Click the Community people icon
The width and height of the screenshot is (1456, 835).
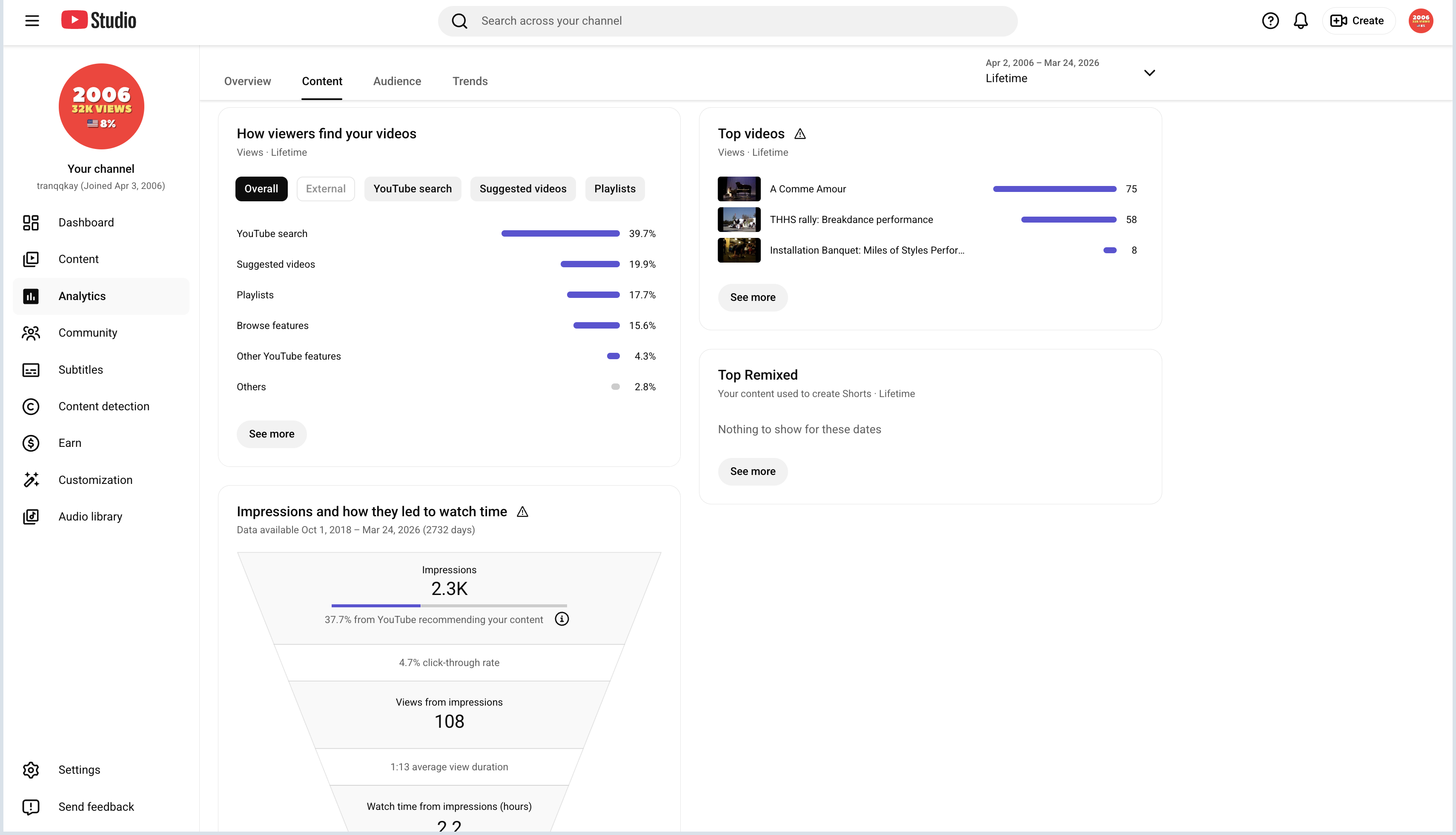click(31, 333)
